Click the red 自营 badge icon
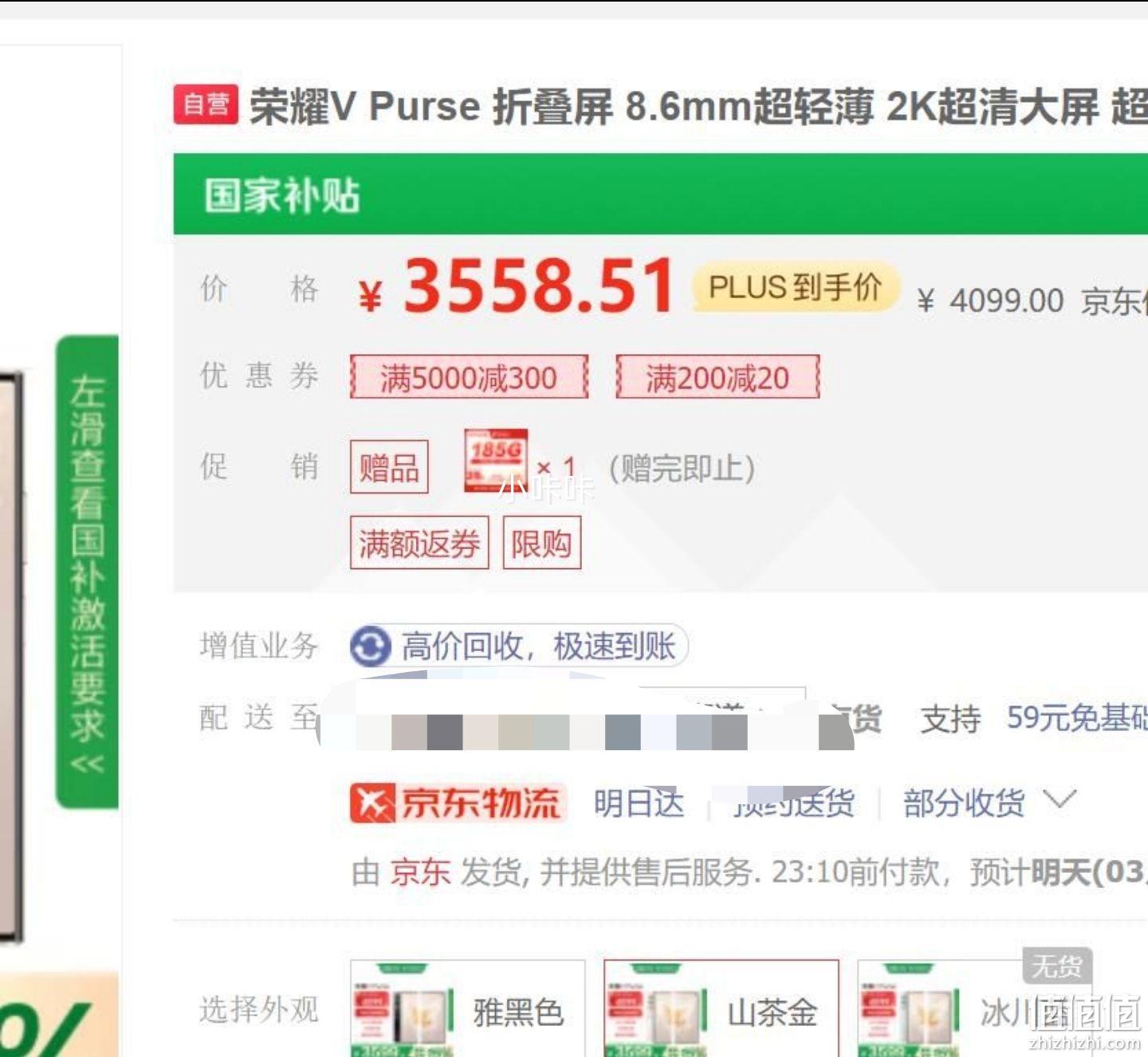1148x1057 pixels. (x=206, y=104)
